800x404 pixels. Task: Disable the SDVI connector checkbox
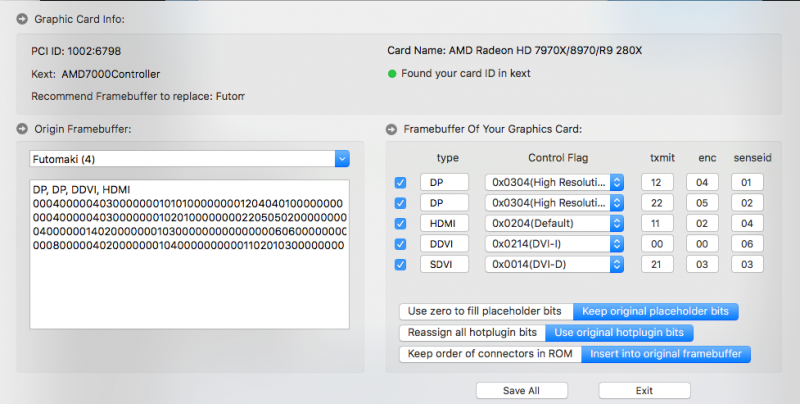(401, 264)
